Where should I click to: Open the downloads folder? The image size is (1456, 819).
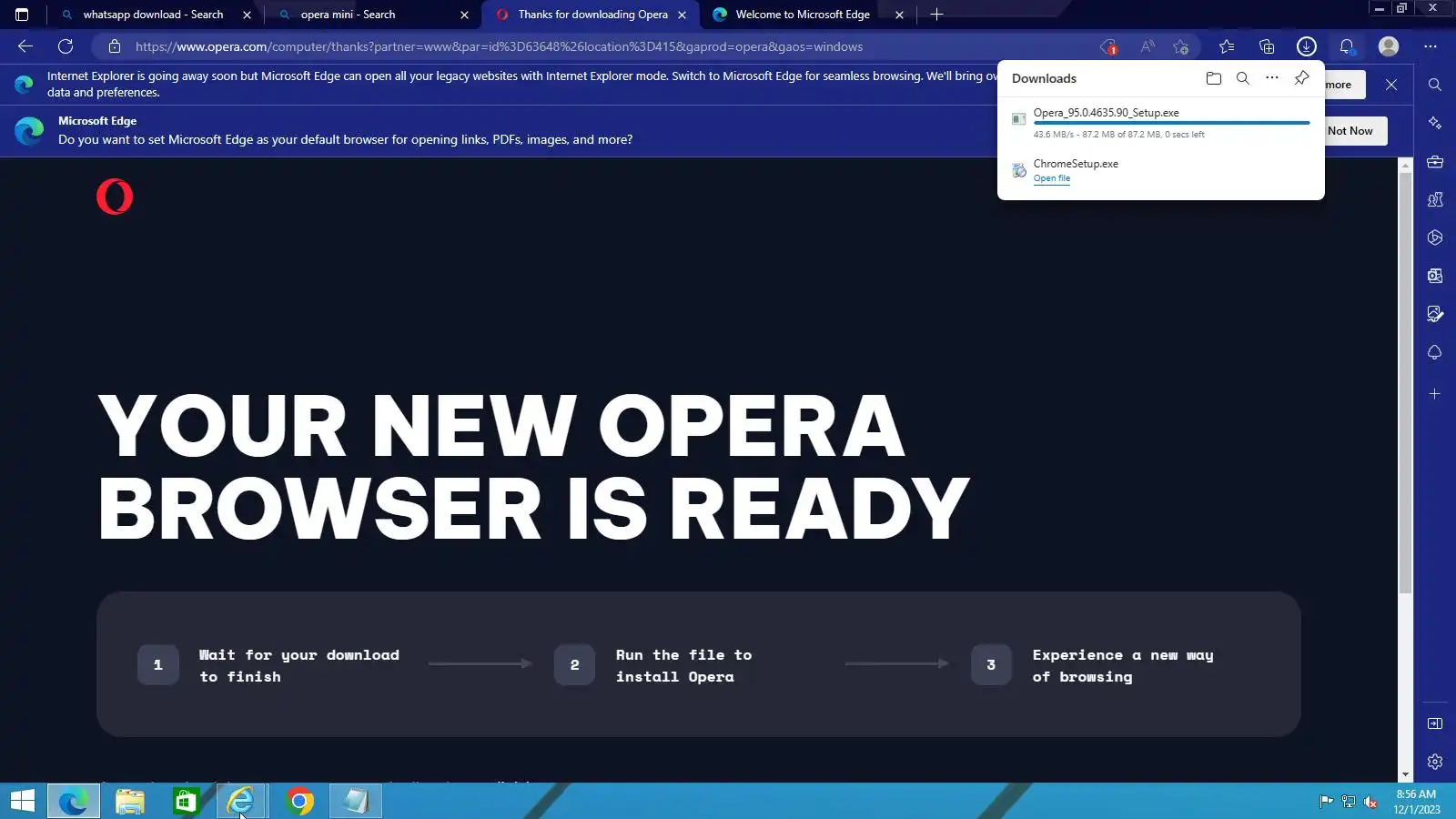point(1214,78)
